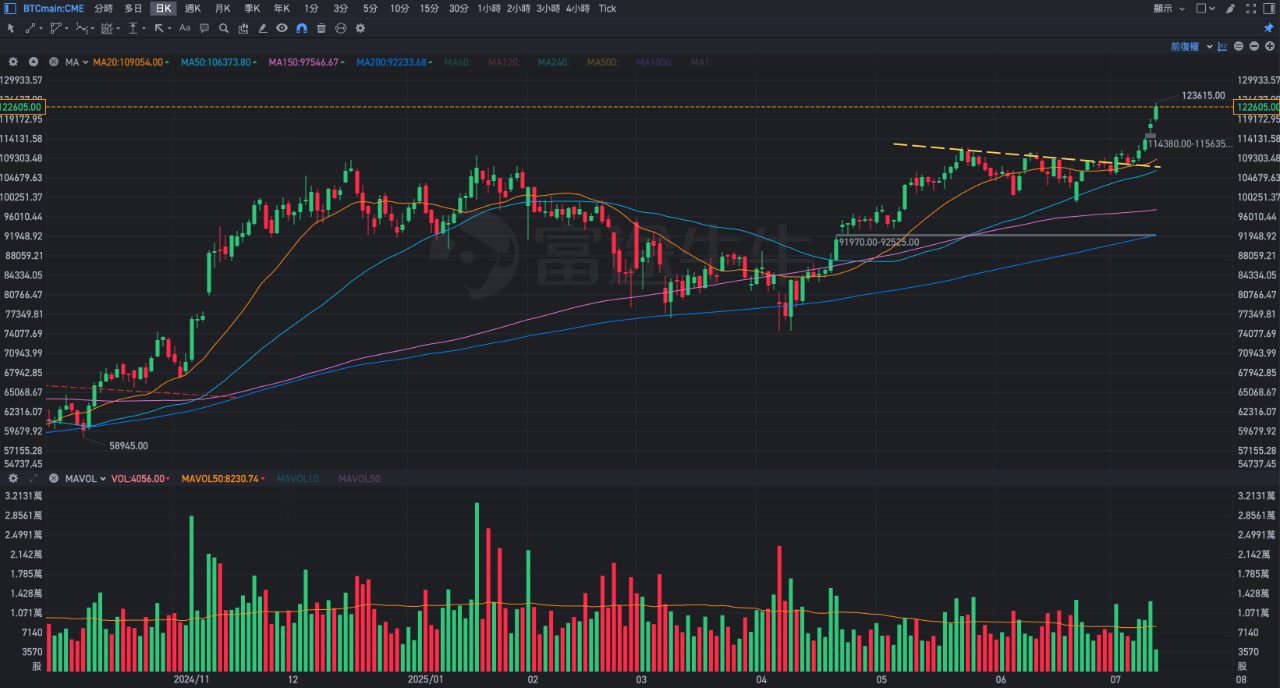Select the Aa text annotation tool

click(185, 28)
